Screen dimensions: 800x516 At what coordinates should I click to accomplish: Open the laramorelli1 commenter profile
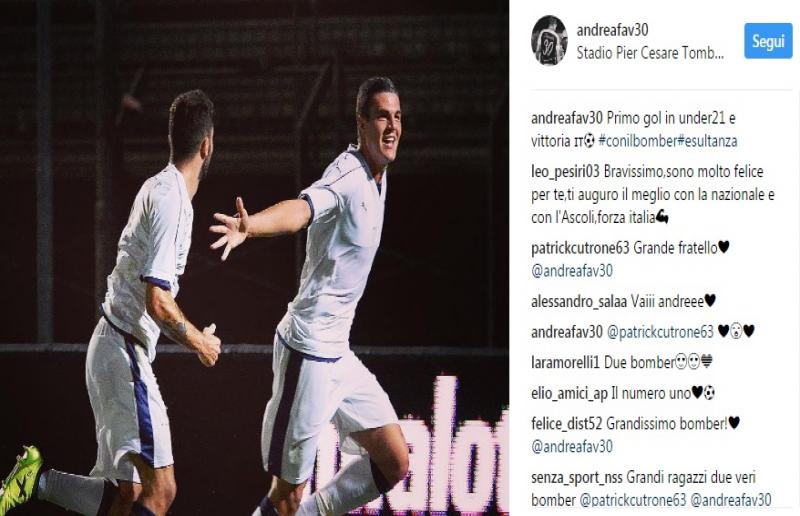tap(565, 363)
